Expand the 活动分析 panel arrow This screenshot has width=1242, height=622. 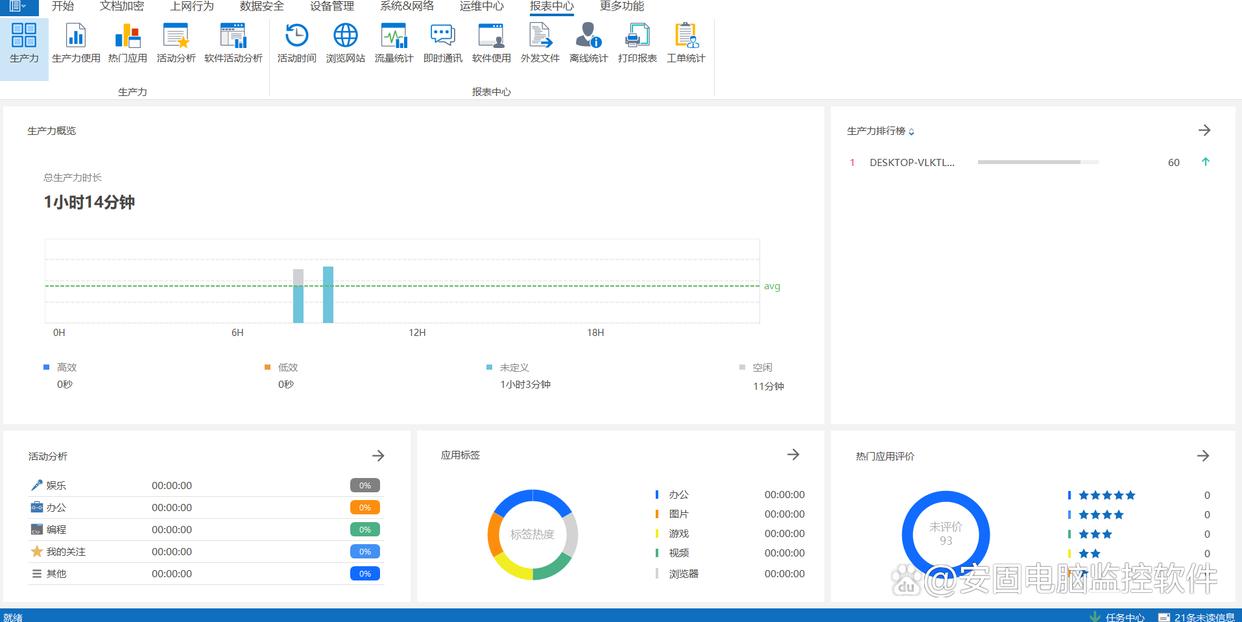[x=378, y=456]
